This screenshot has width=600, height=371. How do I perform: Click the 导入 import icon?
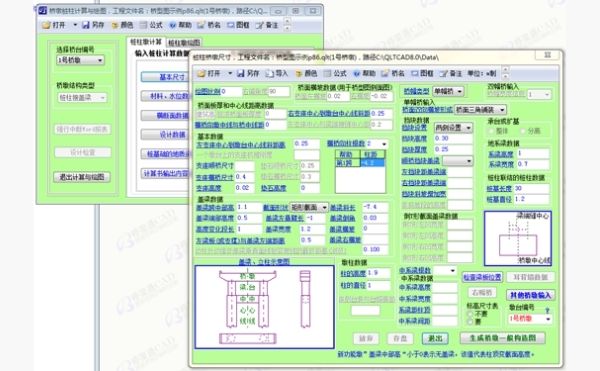(x=276, y=73)
